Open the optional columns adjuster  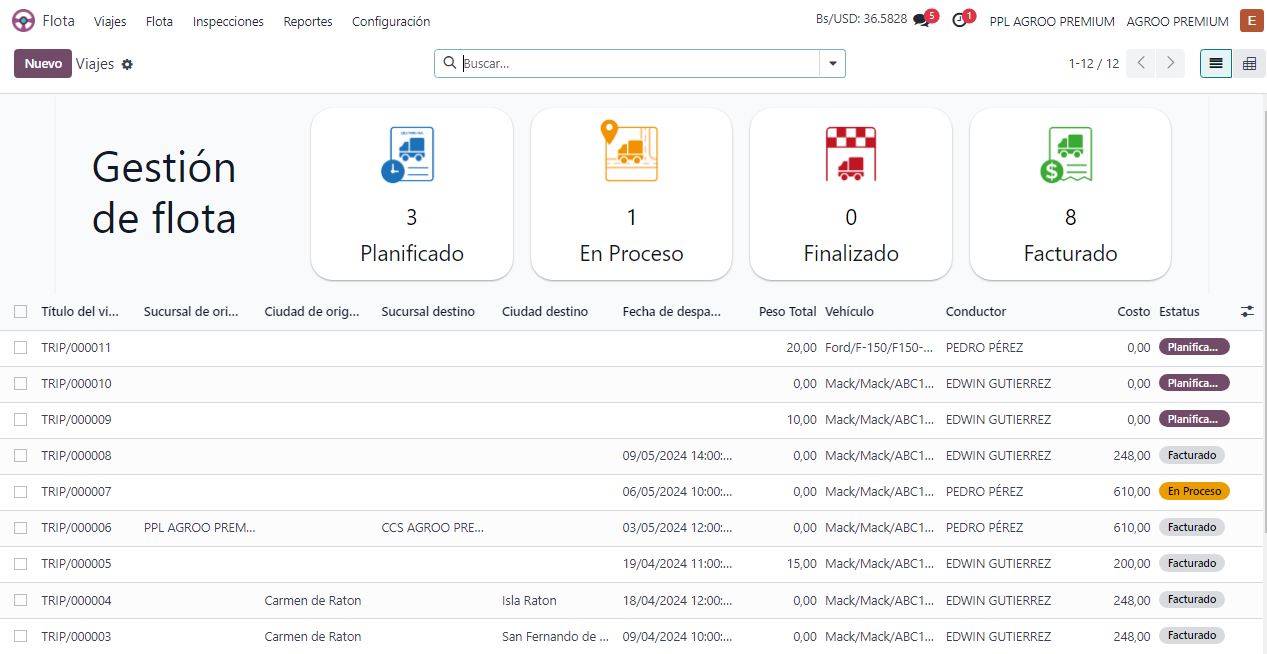coord(1247,311)
